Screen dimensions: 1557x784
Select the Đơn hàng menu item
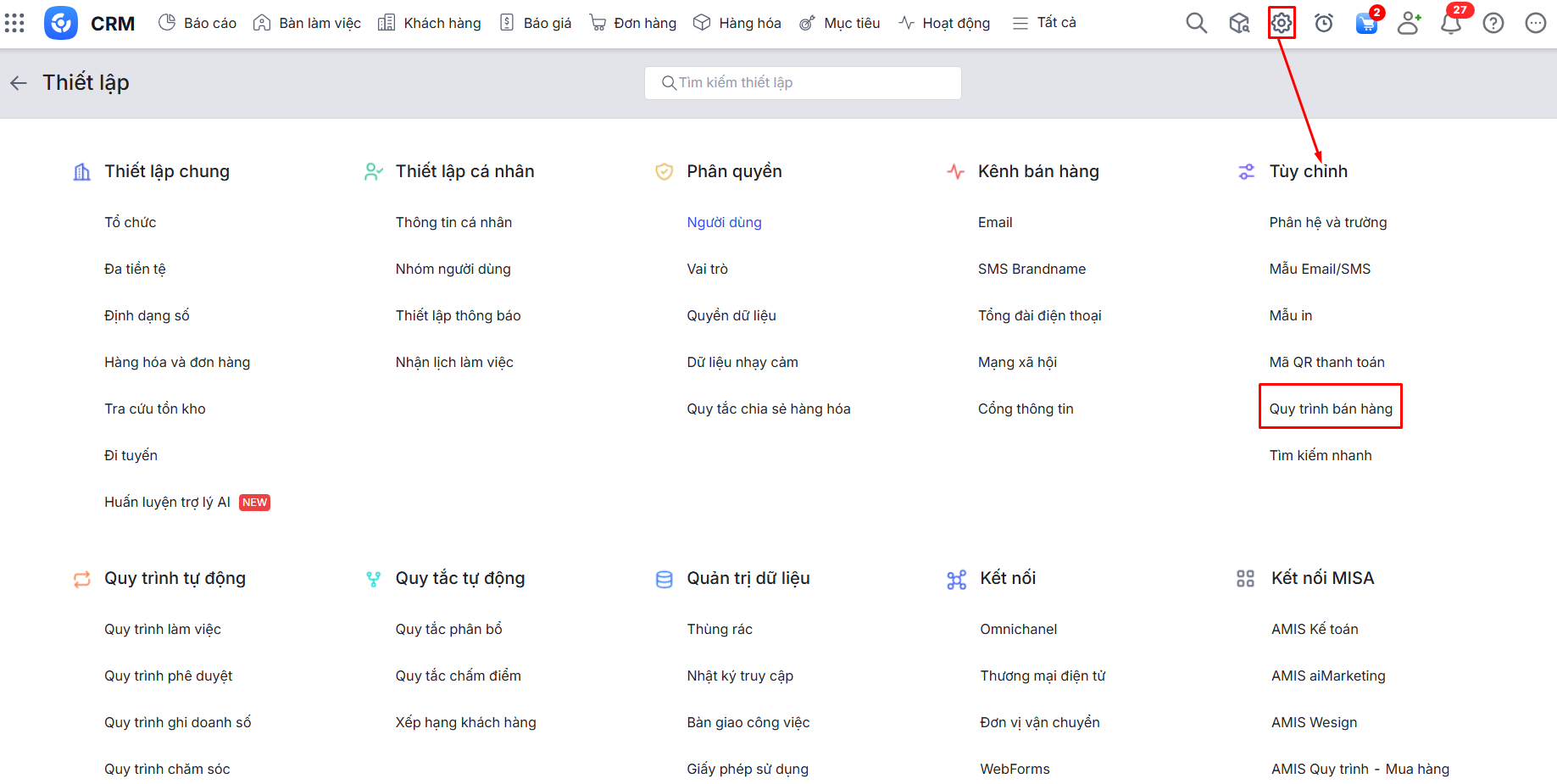coord(633,23)
